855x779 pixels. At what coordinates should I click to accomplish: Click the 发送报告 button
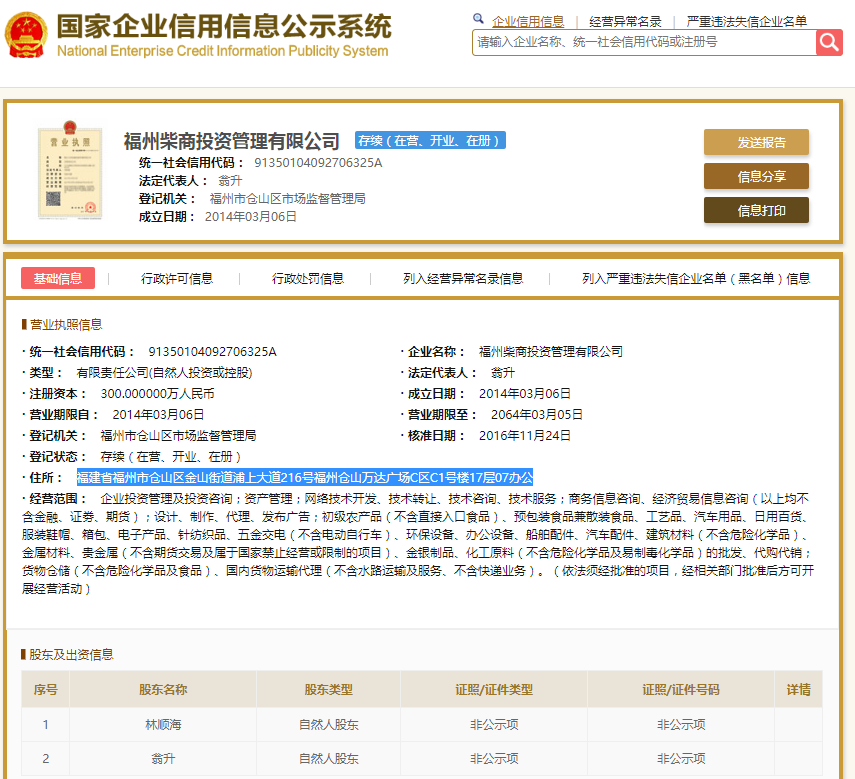pyautogui.click(x=756, y=142)
